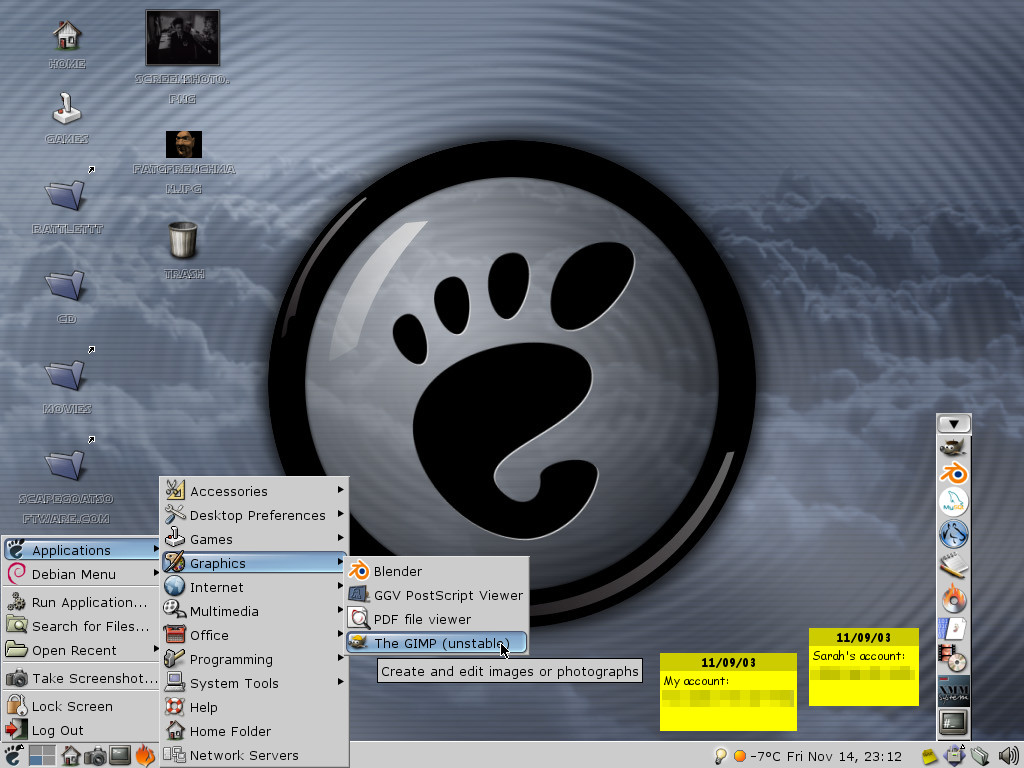The height and width of the screenshot is (768, 1024).
Task: Open the Trash desktop icon
Action: pyautogui.click(x=184, y=249)
